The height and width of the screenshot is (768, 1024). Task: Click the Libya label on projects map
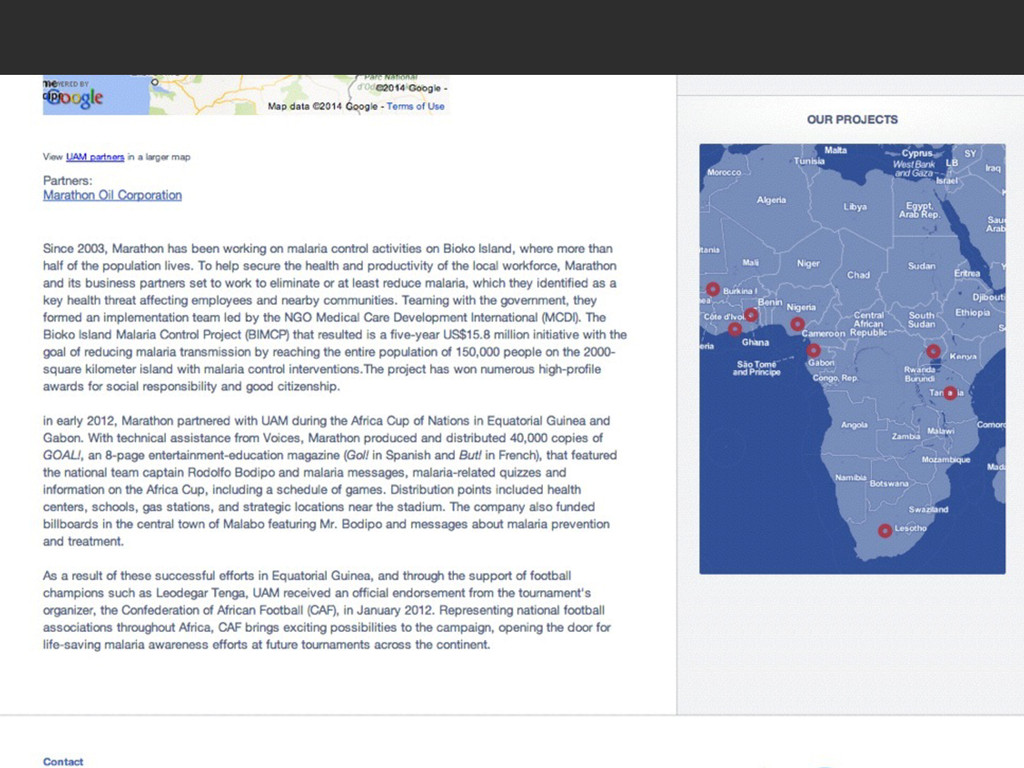coord(855,206)
